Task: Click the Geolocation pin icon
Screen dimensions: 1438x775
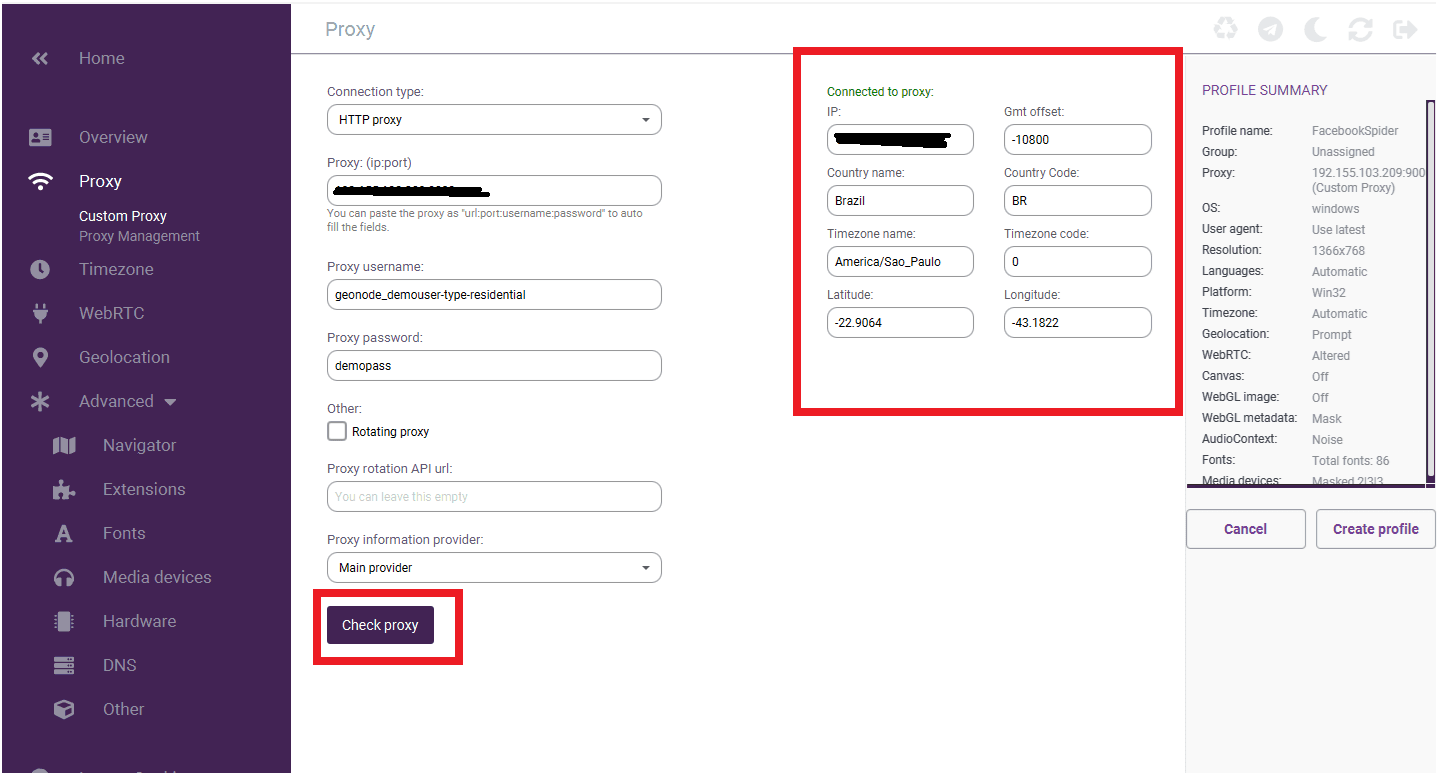Action: 40,357
